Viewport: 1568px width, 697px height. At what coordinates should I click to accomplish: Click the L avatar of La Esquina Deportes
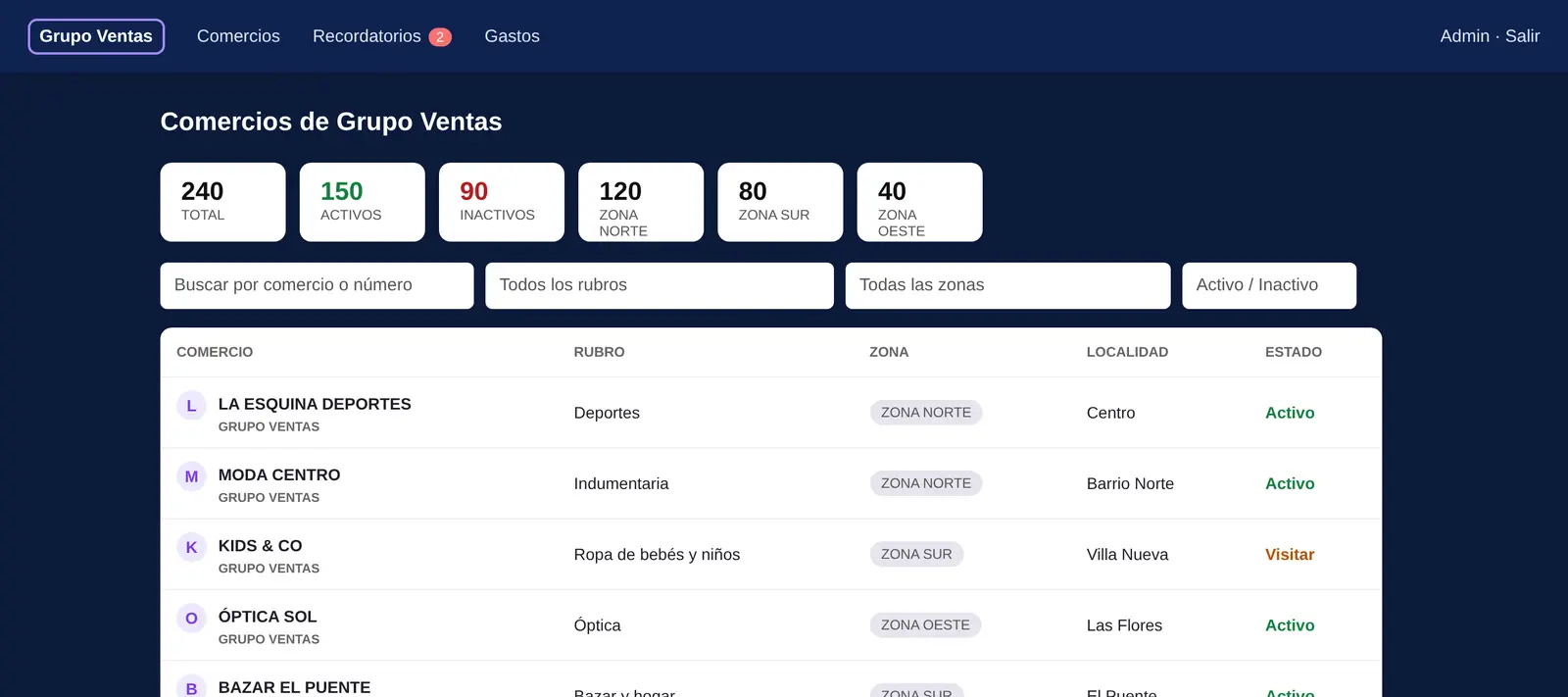(x=191, y=406)
